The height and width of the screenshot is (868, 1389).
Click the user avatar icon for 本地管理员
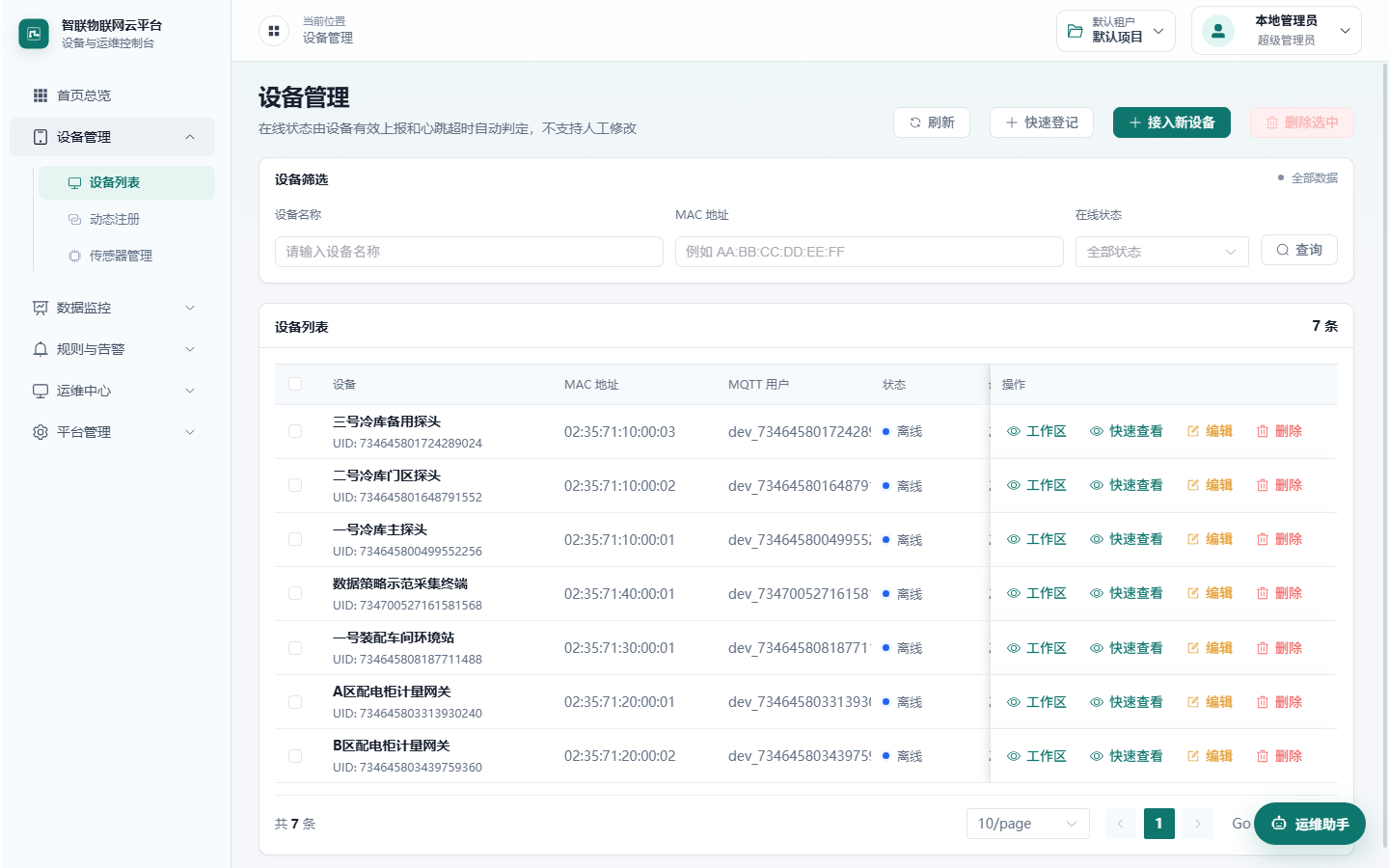point(1218,31)
